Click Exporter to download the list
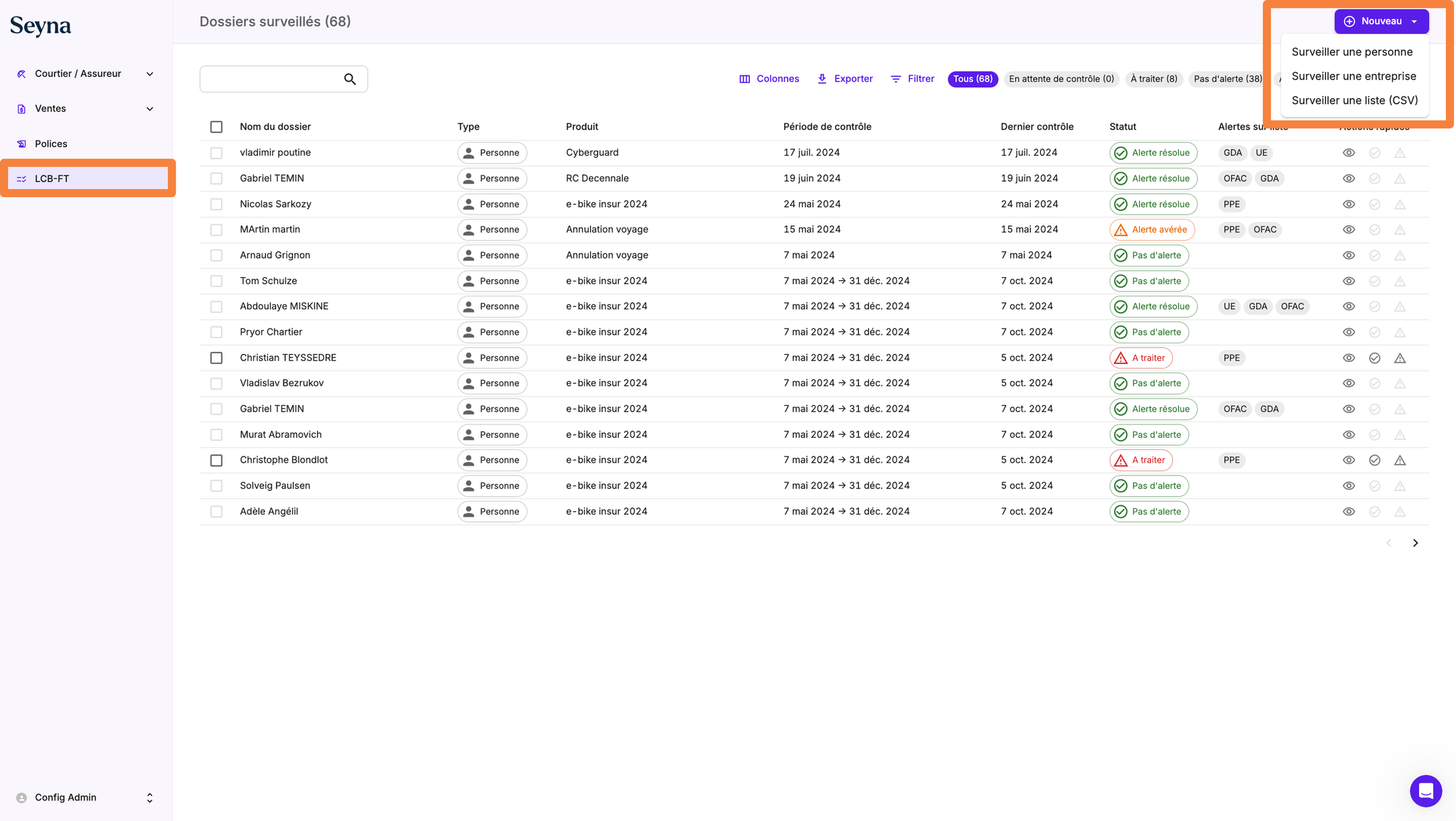The image size is (1456, 821). 845,79
